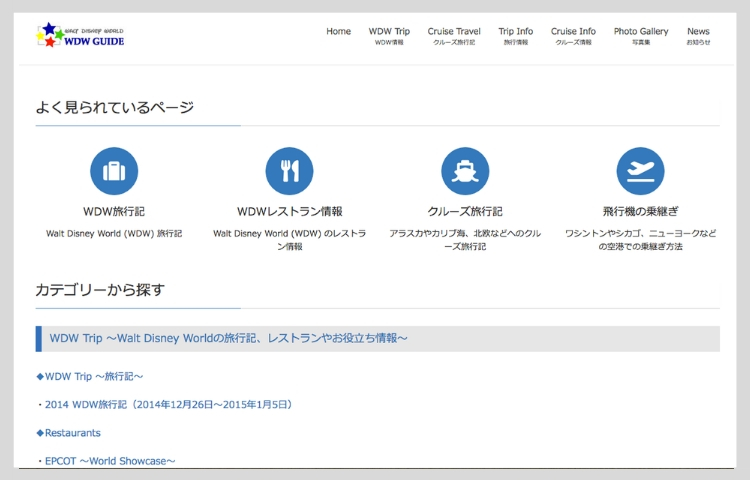Go to the Home menu item
The width and height of the screenshot is (750, 480).
339,32
